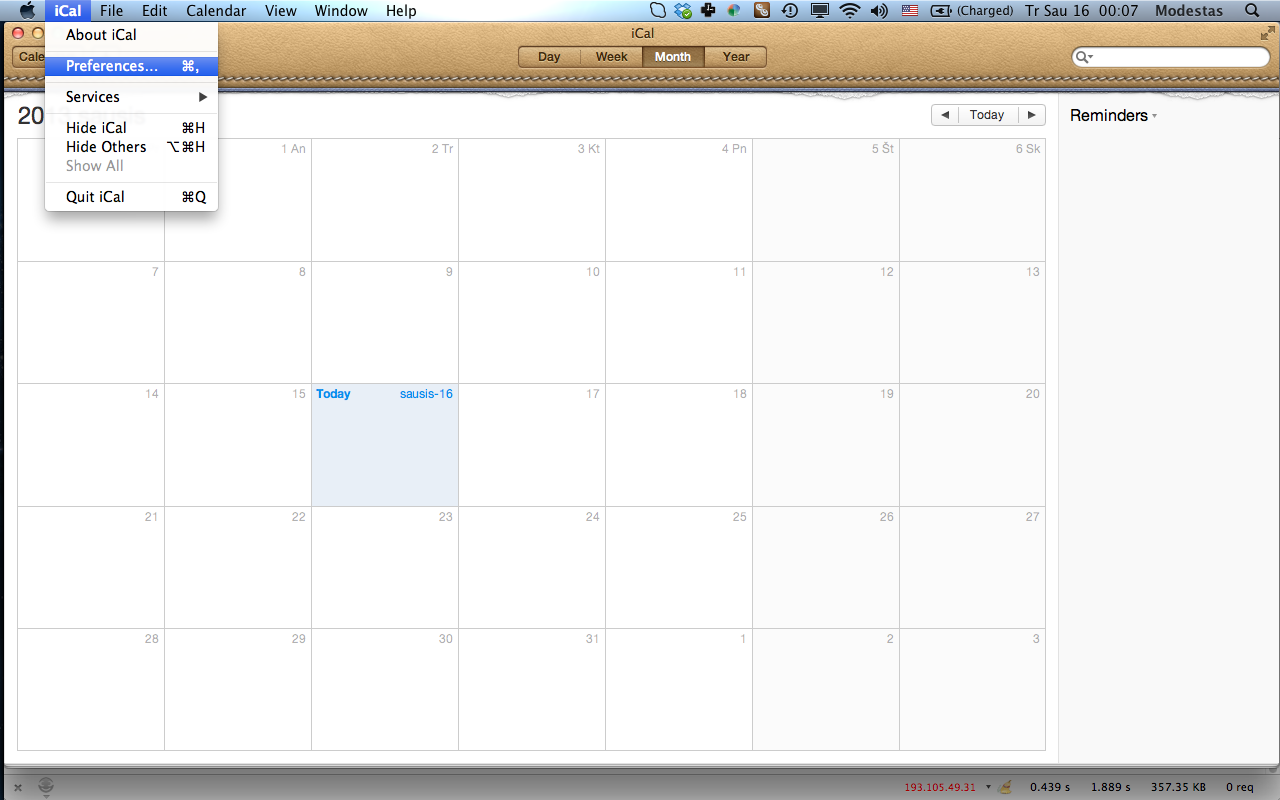Click the 0.439 s status entry

(1050, 788)
